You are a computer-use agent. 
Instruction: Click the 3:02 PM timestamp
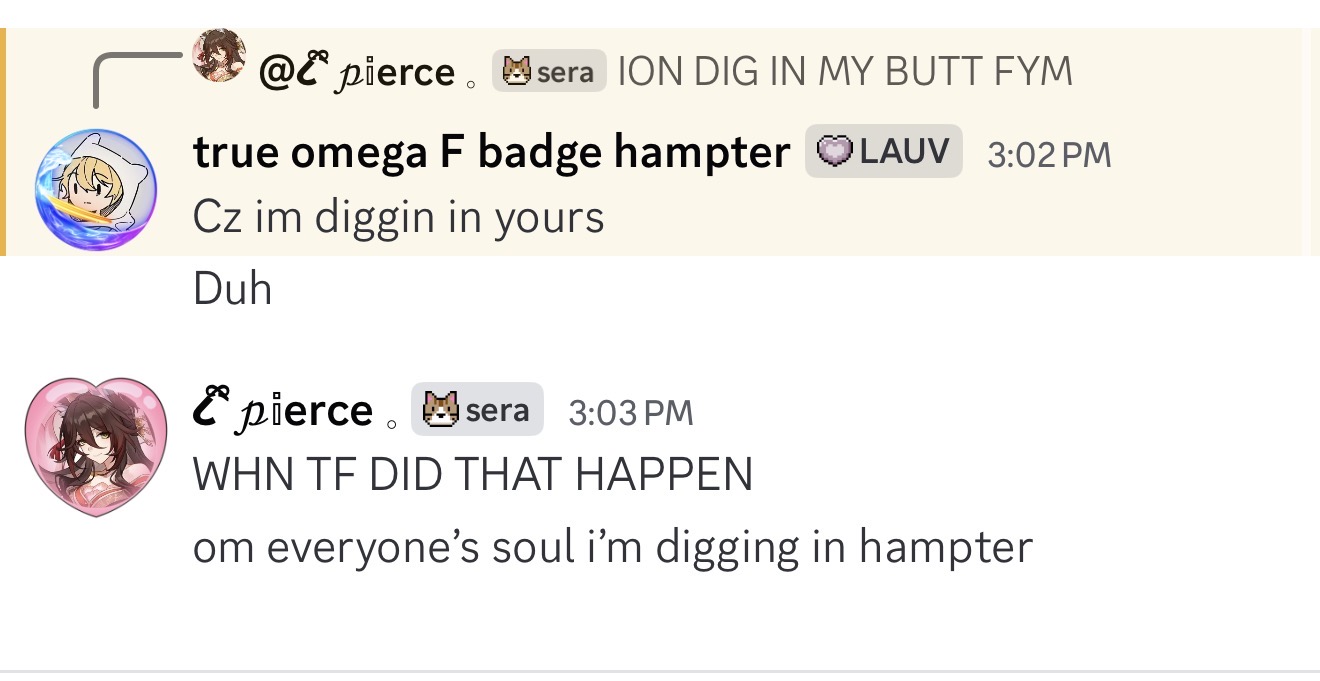tap(1048, 154)
